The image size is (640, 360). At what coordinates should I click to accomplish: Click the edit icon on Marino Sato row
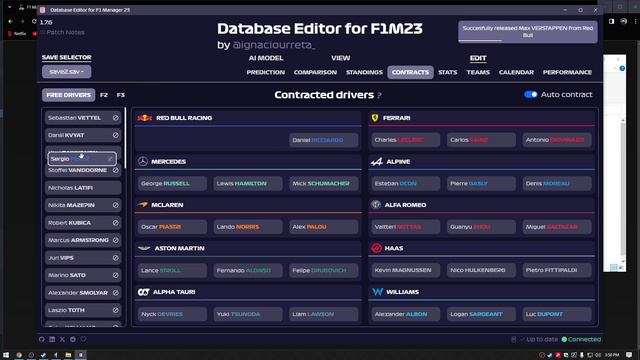pyautogui.click(x=116, y=275)
